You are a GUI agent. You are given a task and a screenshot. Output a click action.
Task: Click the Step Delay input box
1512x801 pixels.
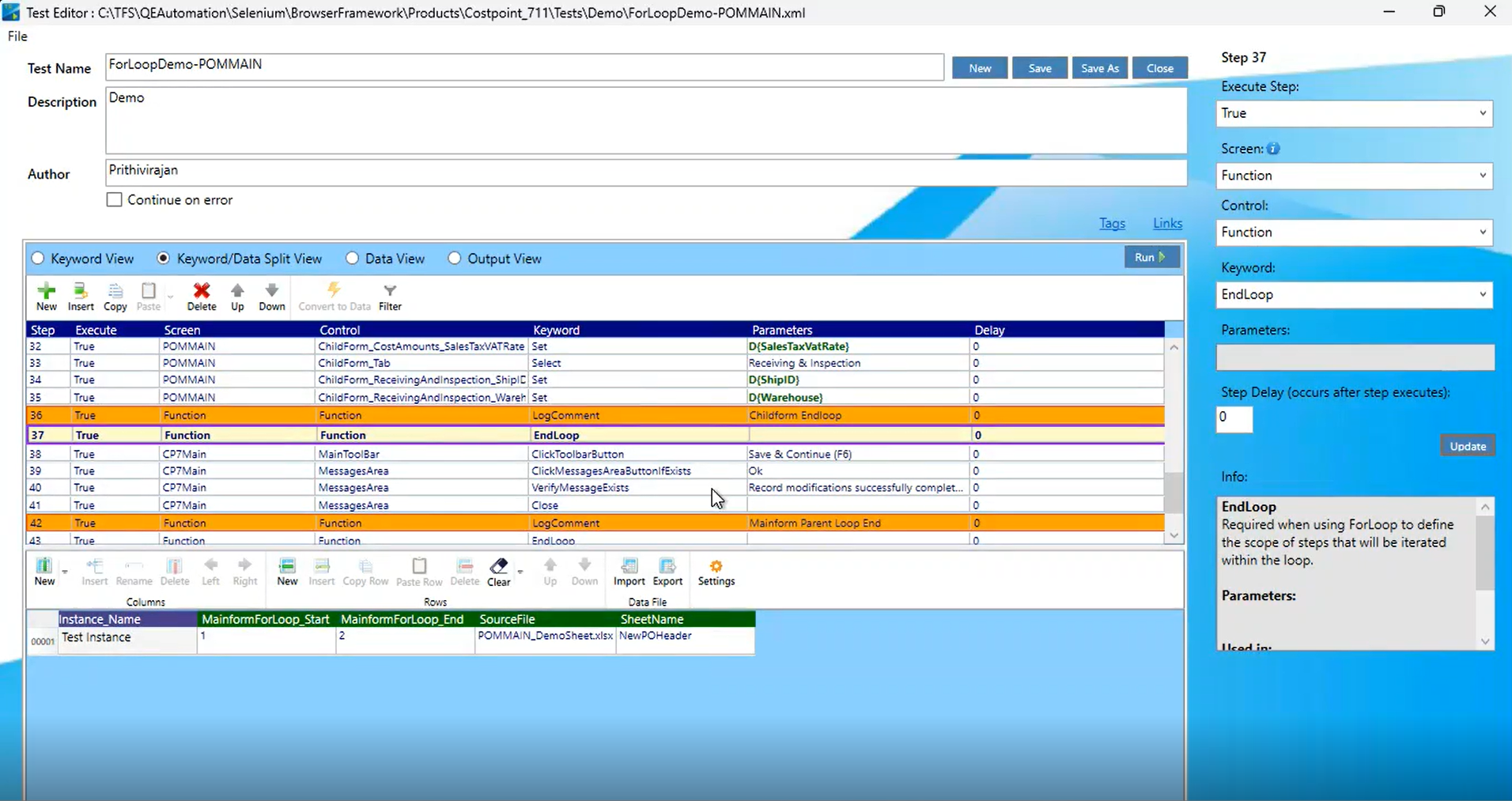tap(1234, 420)
